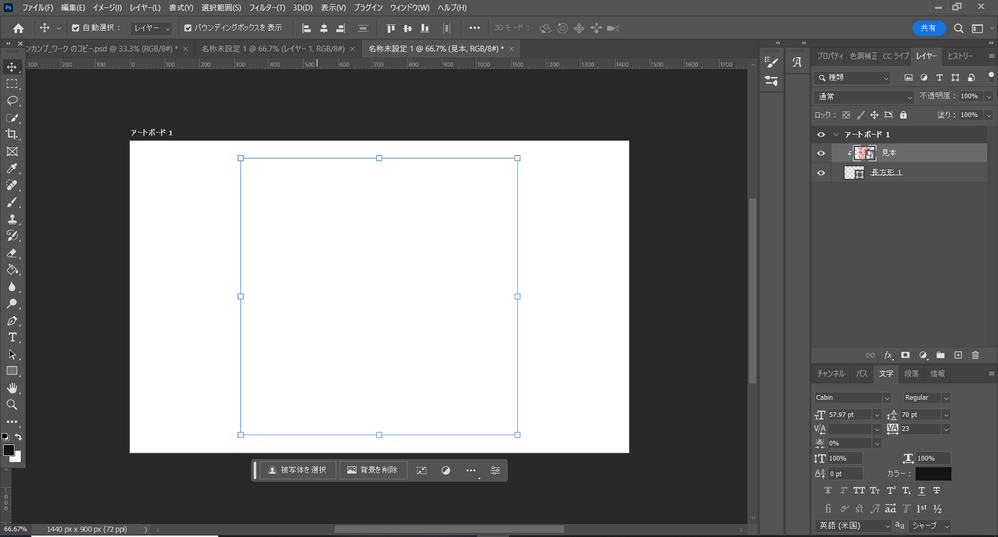Viewport: 998px width, 537px height.
Task: Click the 見本 layer thumbnail
Action: pyautogui.click(x=864, y=153)
